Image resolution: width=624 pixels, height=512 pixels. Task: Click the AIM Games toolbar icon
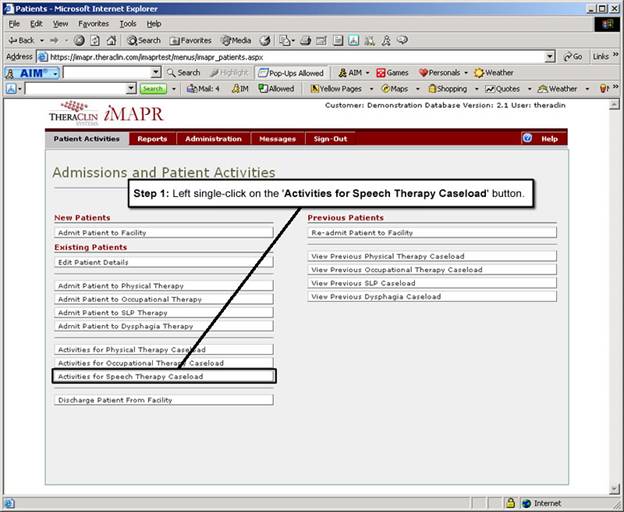click(392, 73)
